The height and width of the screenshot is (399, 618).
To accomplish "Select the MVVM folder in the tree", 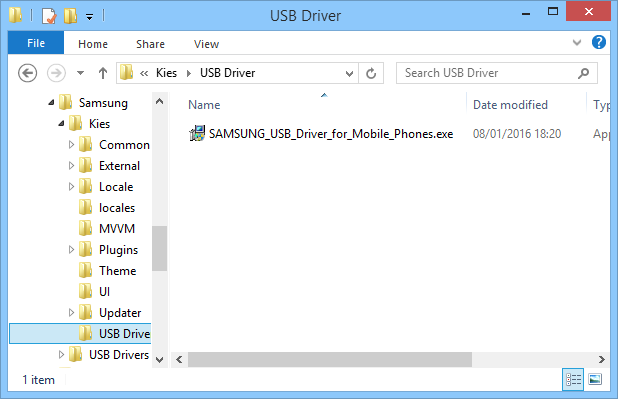I will pyautogui.click(x=117, y=229).
